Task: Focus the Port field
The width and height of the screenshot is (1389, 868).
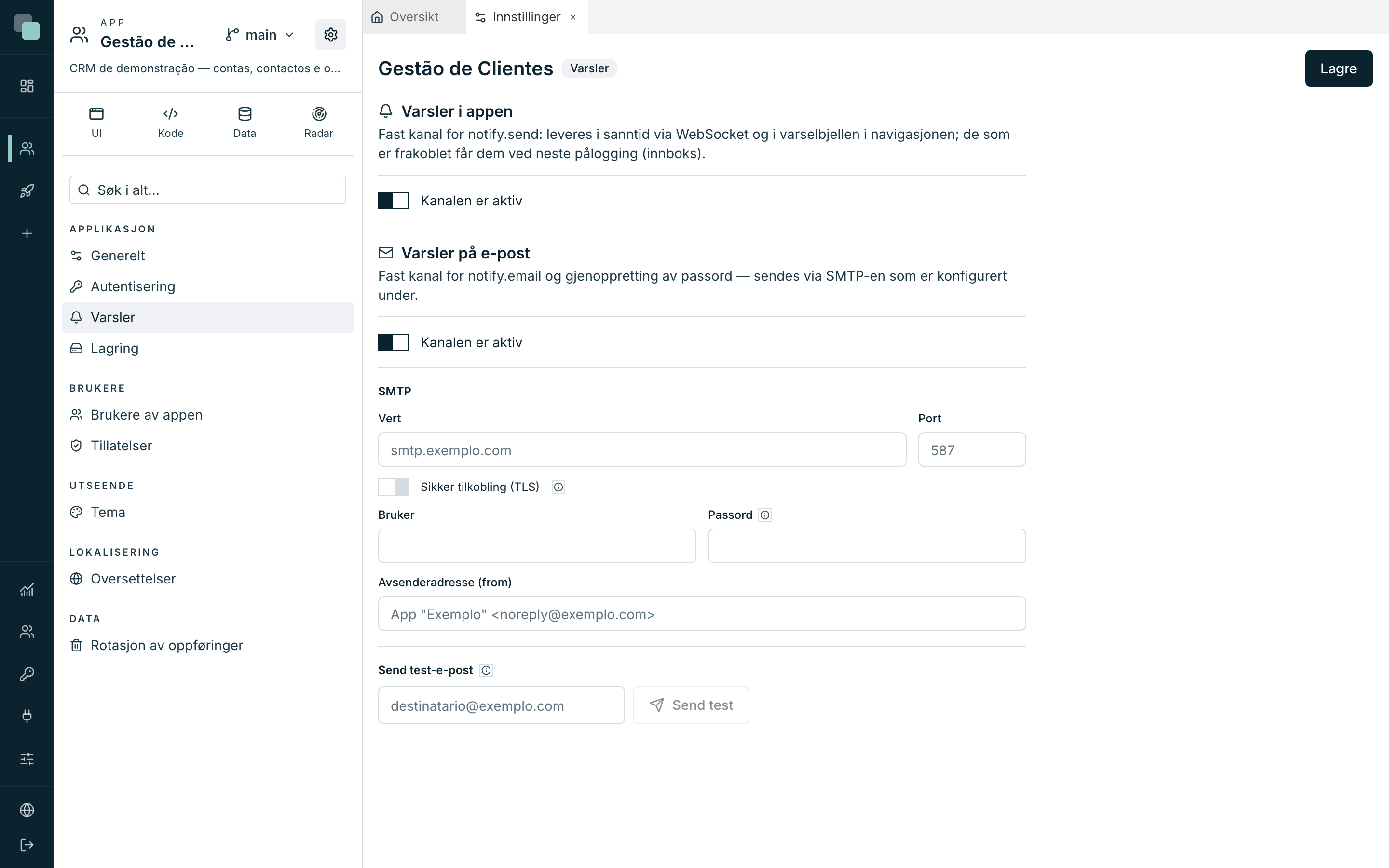Action: coord(972,449)
